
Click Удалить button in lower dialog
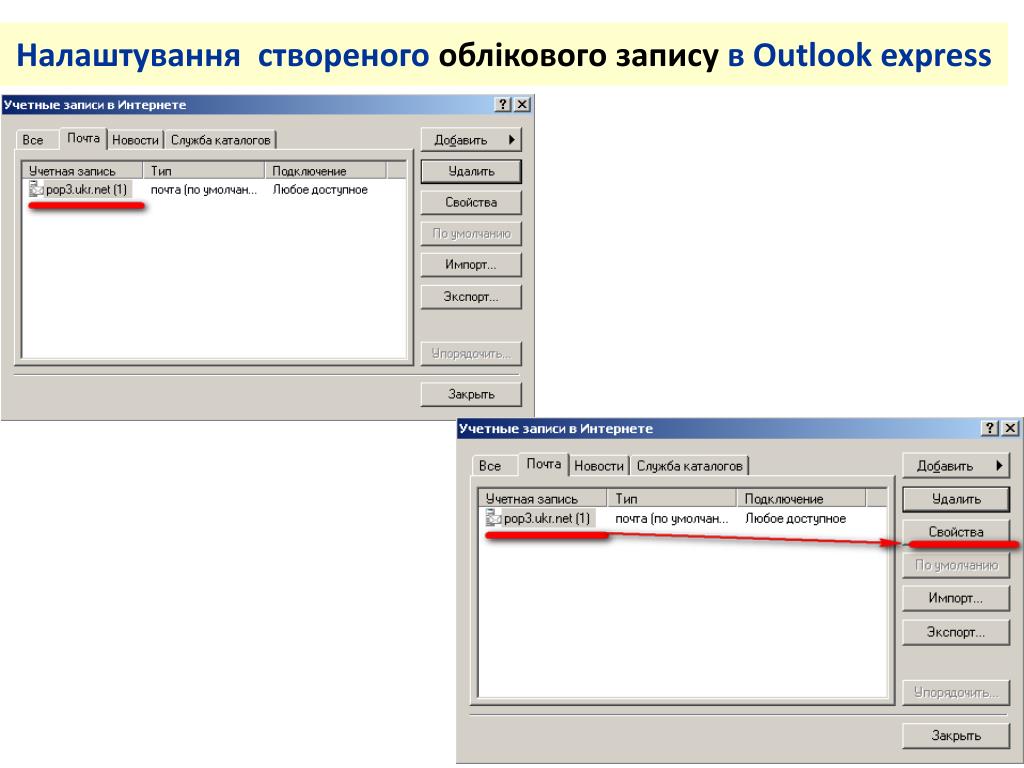click(956, 499)
